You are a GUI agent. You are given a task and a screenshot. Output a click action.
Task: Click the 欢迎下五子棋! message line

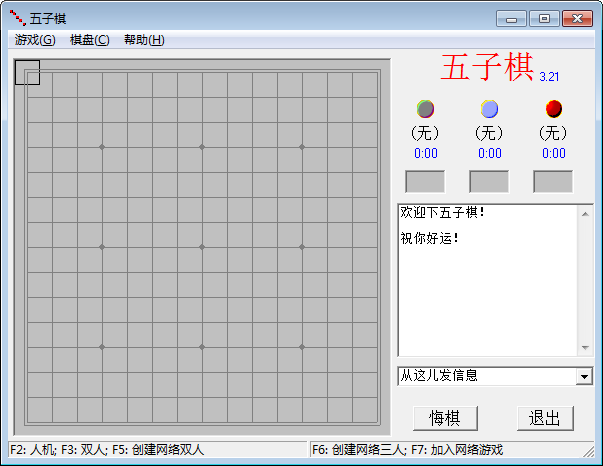pyautogui.click(x=442, y=212)
